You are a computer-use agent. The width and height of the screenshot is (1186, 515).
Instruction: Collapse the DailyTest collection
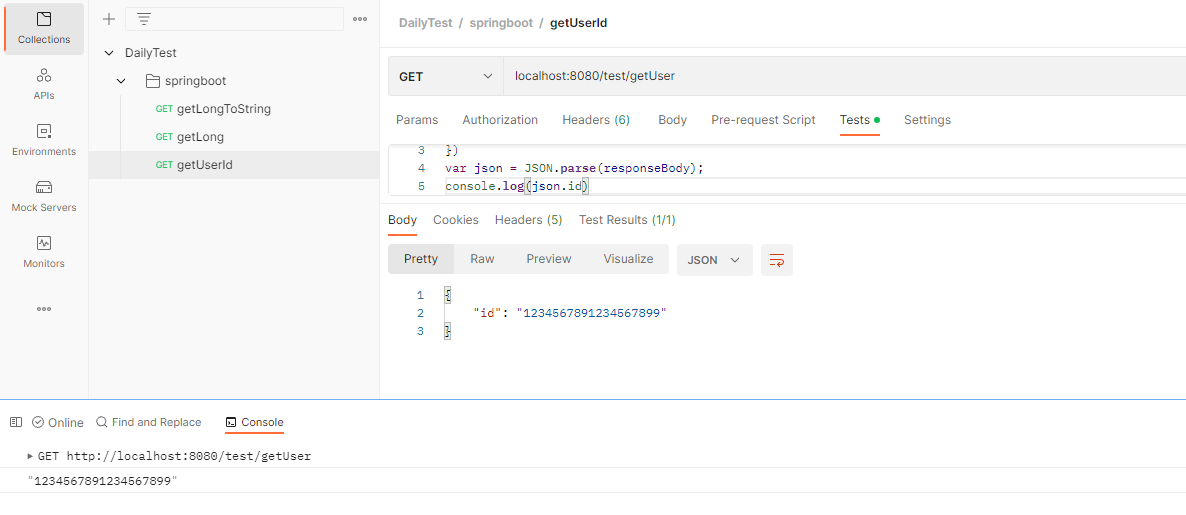click(109, 53)
